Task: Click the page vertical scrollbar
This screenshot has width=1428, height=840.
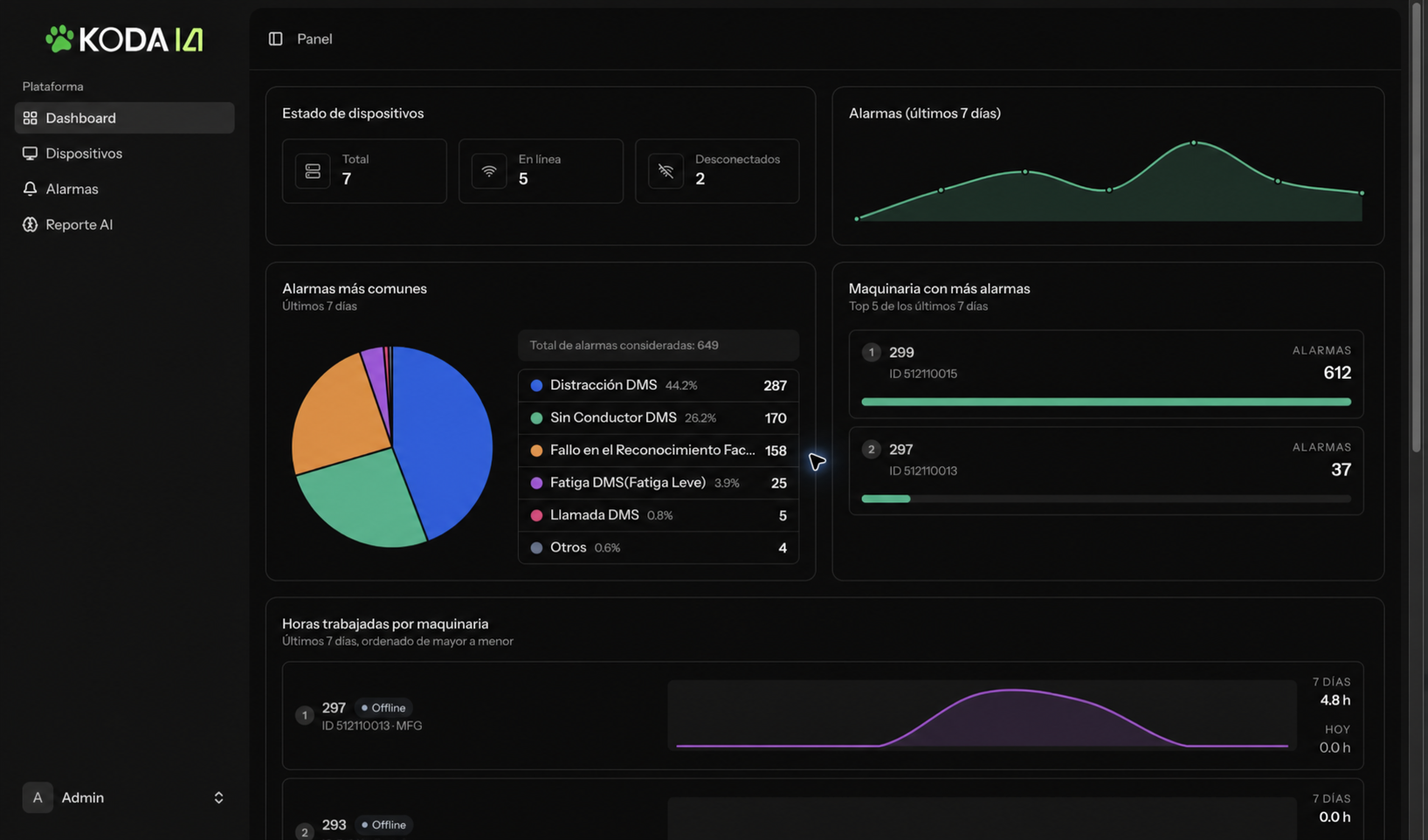Action: pyautogui.click(x=1417, y=227)
